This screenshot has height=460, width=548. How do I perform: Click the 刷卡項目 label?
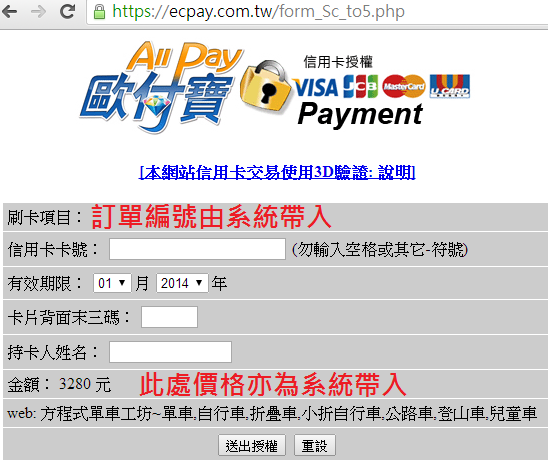pyautogui.click(x=44, y=217)
